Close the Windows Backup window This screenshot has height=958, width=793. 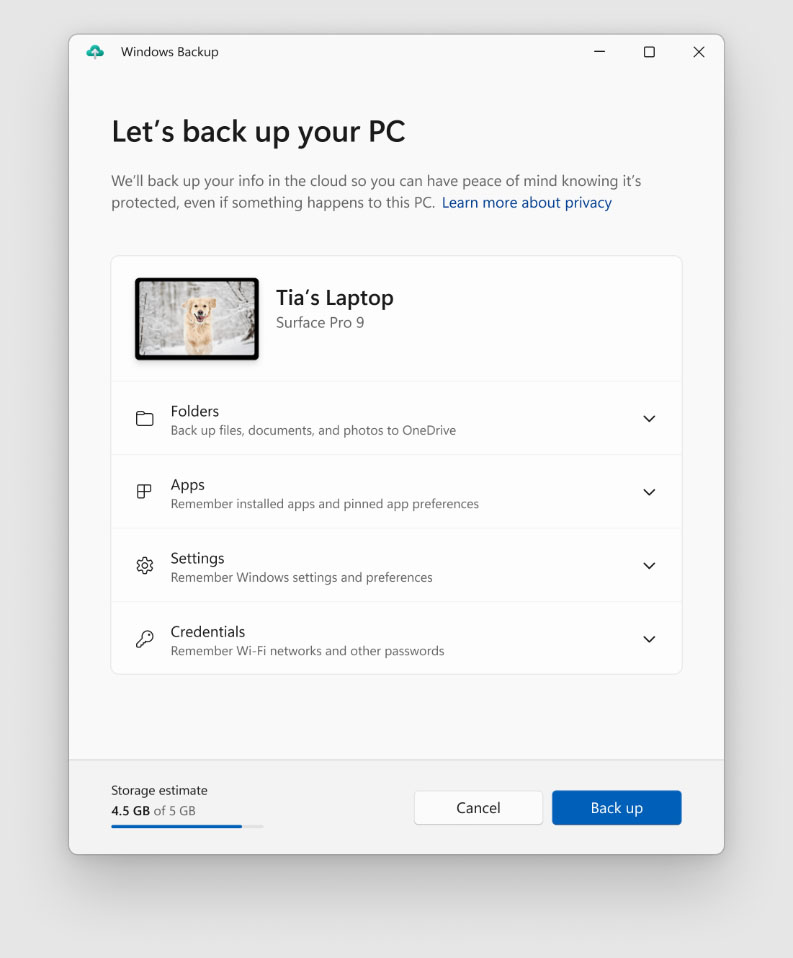click(x=699, y=52)
